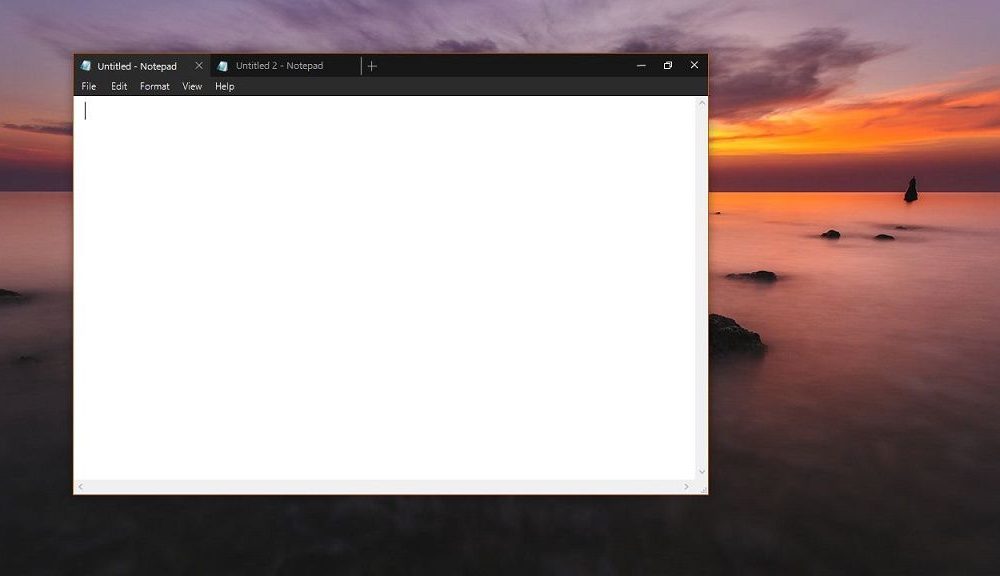Close the Untitled - Notepad tab
The width and height of the screenshot is (1000, 576).
(198, 66)
